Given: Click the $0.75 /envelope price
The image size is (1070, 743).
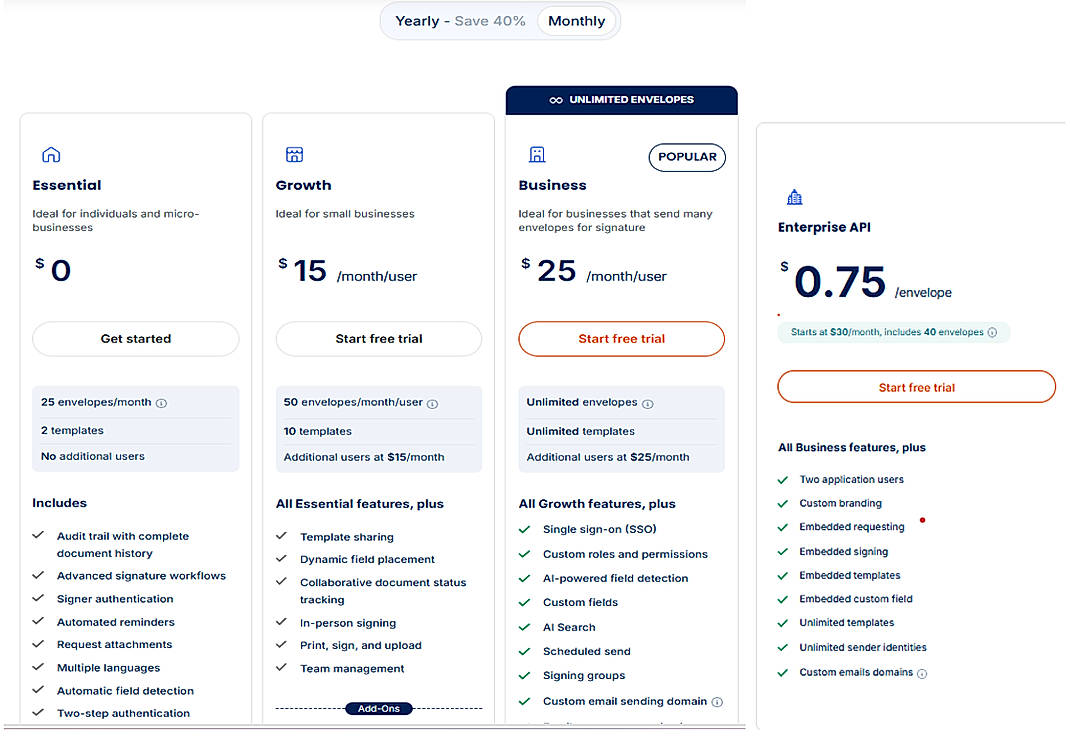Looking at the screenshot, I should click(x=866, y=282).
